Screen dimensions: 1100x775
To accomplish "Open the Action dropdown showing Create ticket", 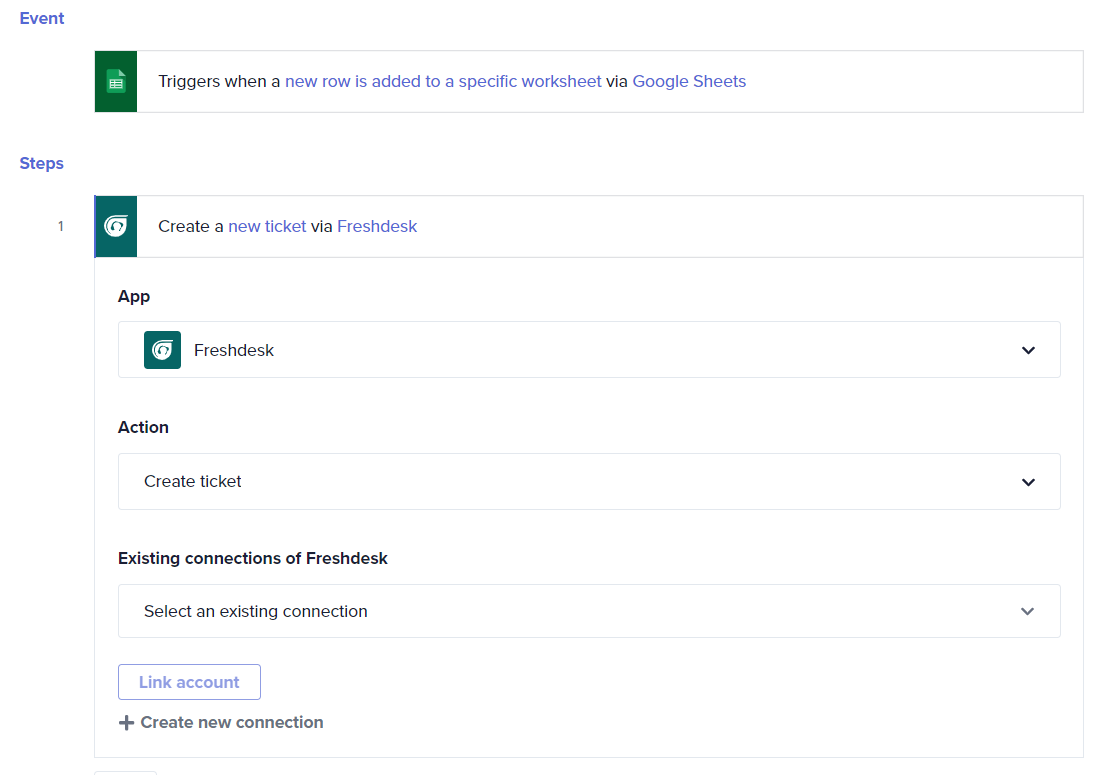I will click(x=589, y=481).
